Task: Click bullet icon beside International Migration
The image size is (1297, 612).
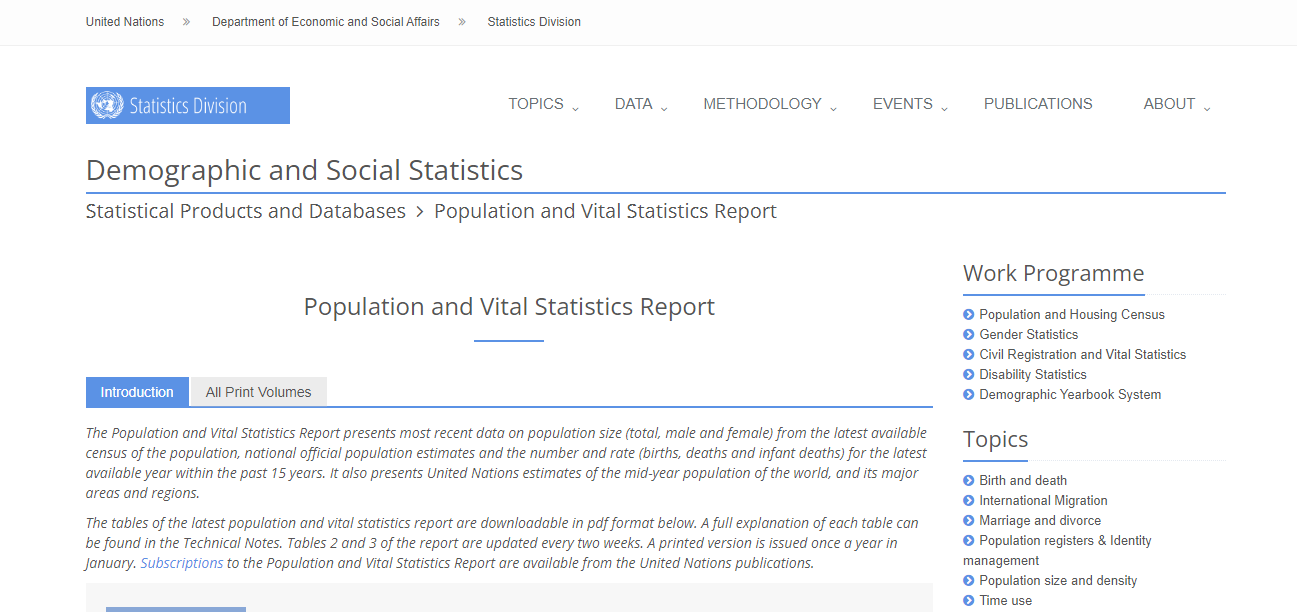Action: pyautogui.click(x=968, y=500)
